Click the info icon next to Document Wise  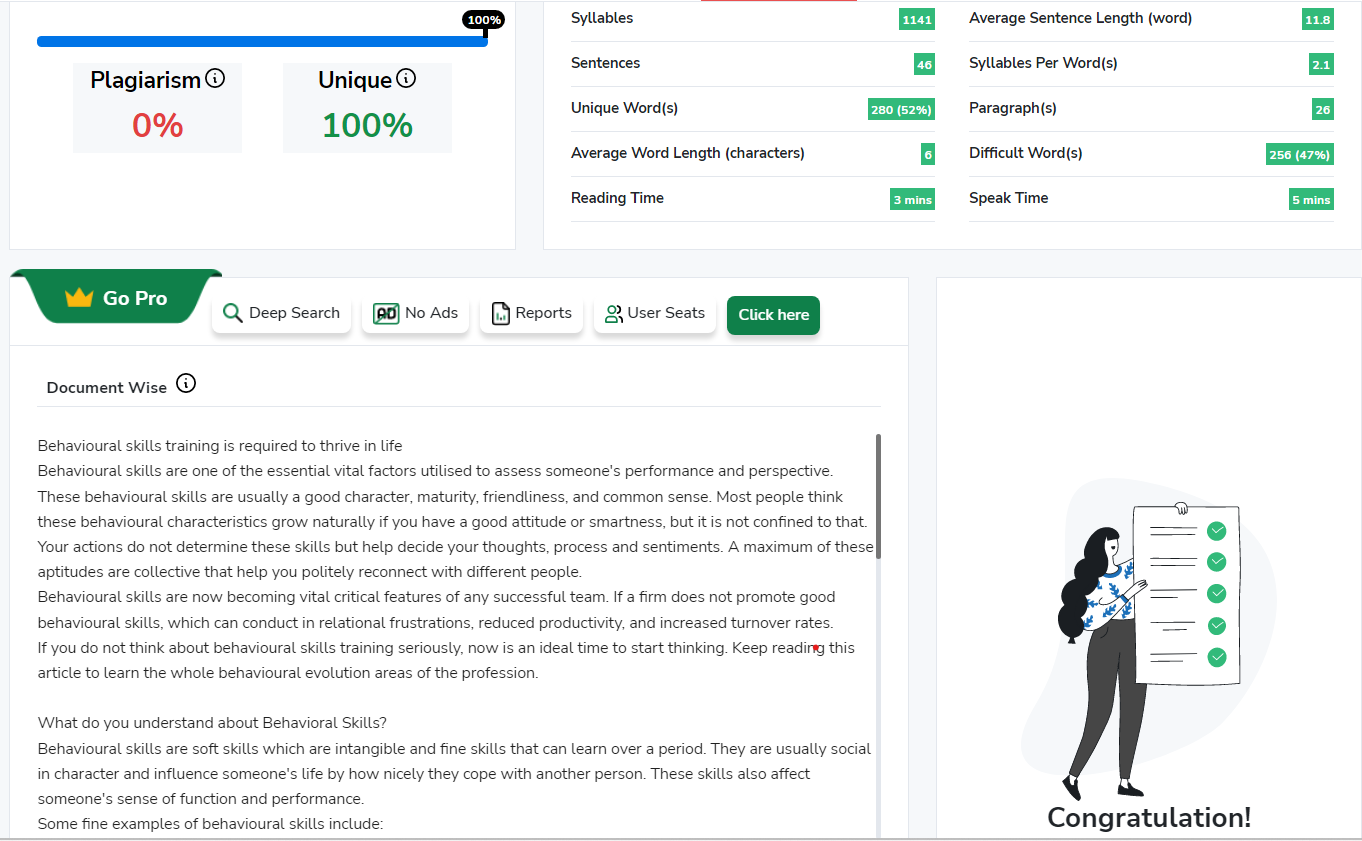click(x=186, y=383)
